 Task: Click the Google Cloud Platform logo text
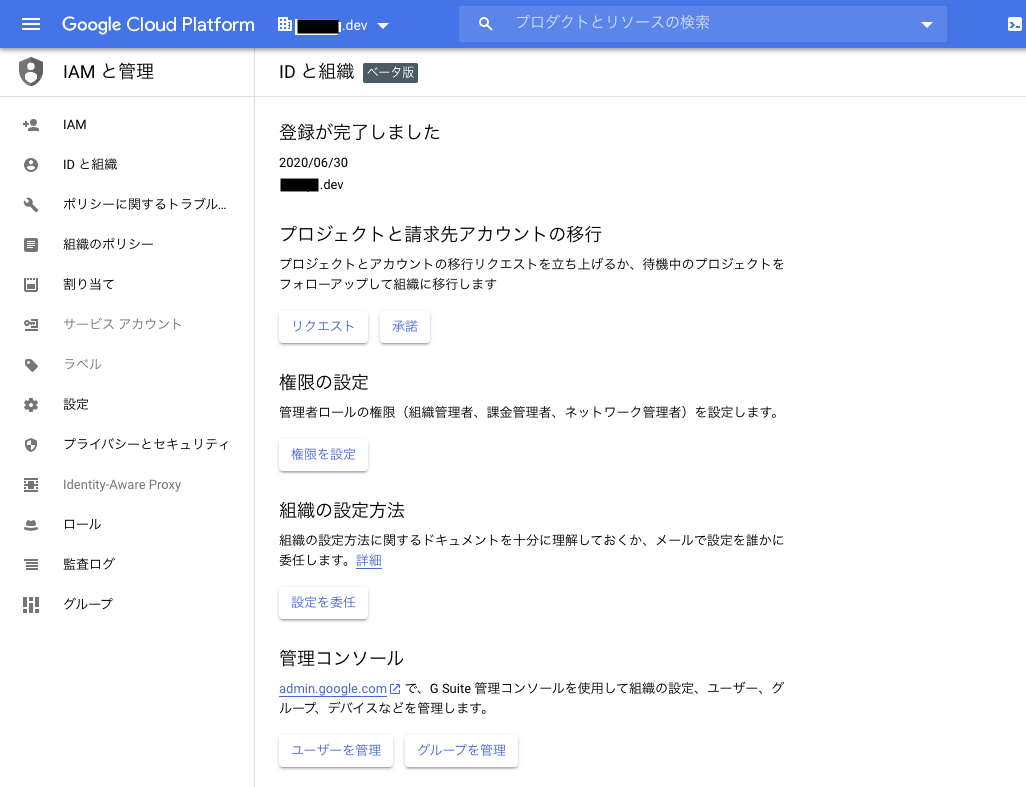(158, 24)
